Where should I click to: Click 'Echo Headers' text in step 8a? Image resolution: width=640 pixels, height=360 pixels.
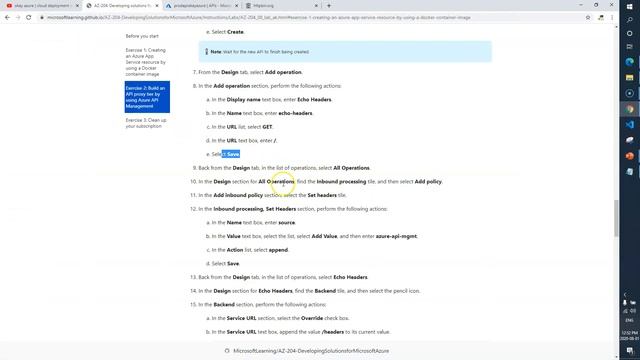(314, 100)
